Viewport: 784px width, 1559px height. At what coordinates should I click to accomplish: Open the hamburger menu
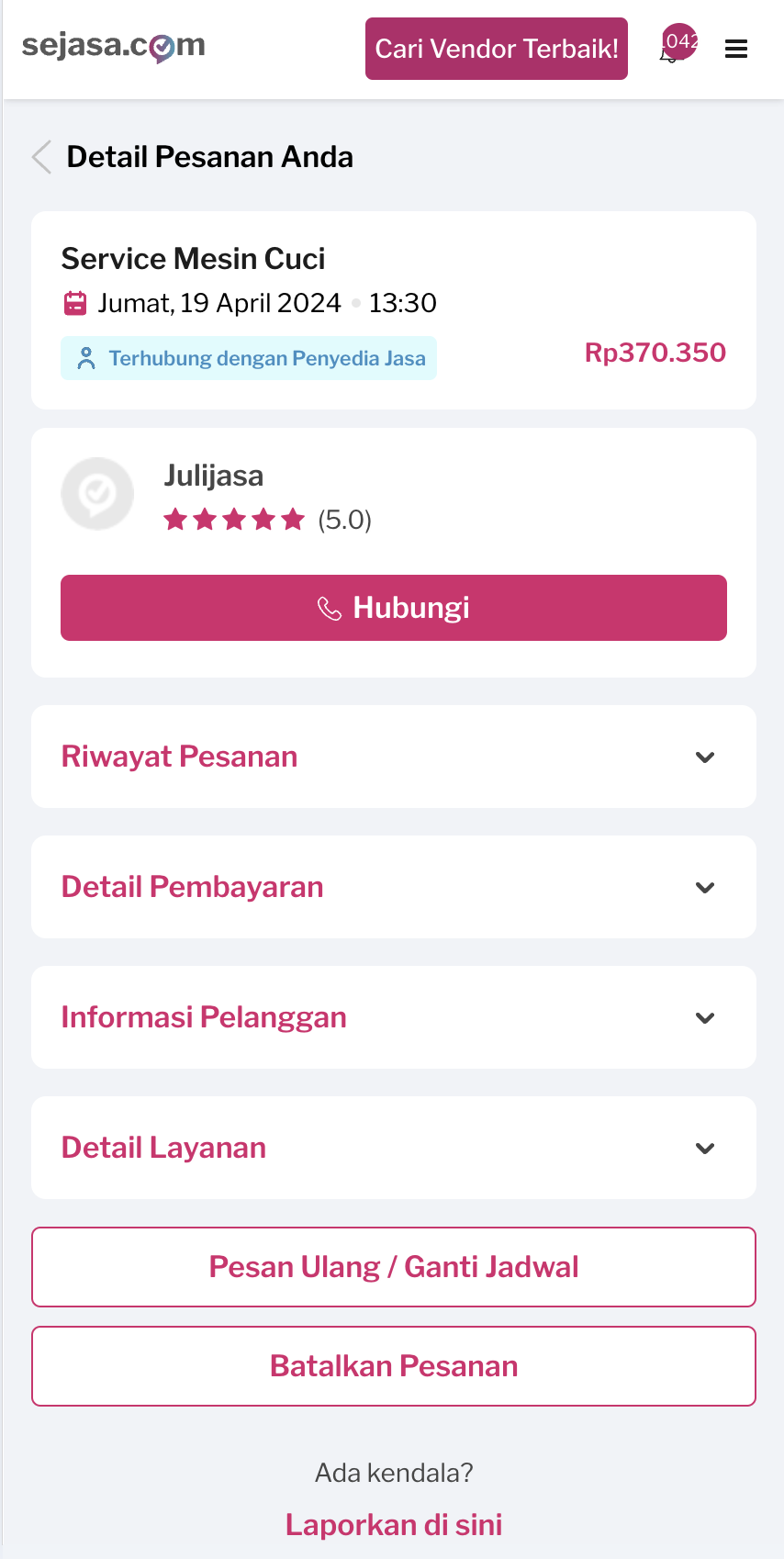click(736, 49)
